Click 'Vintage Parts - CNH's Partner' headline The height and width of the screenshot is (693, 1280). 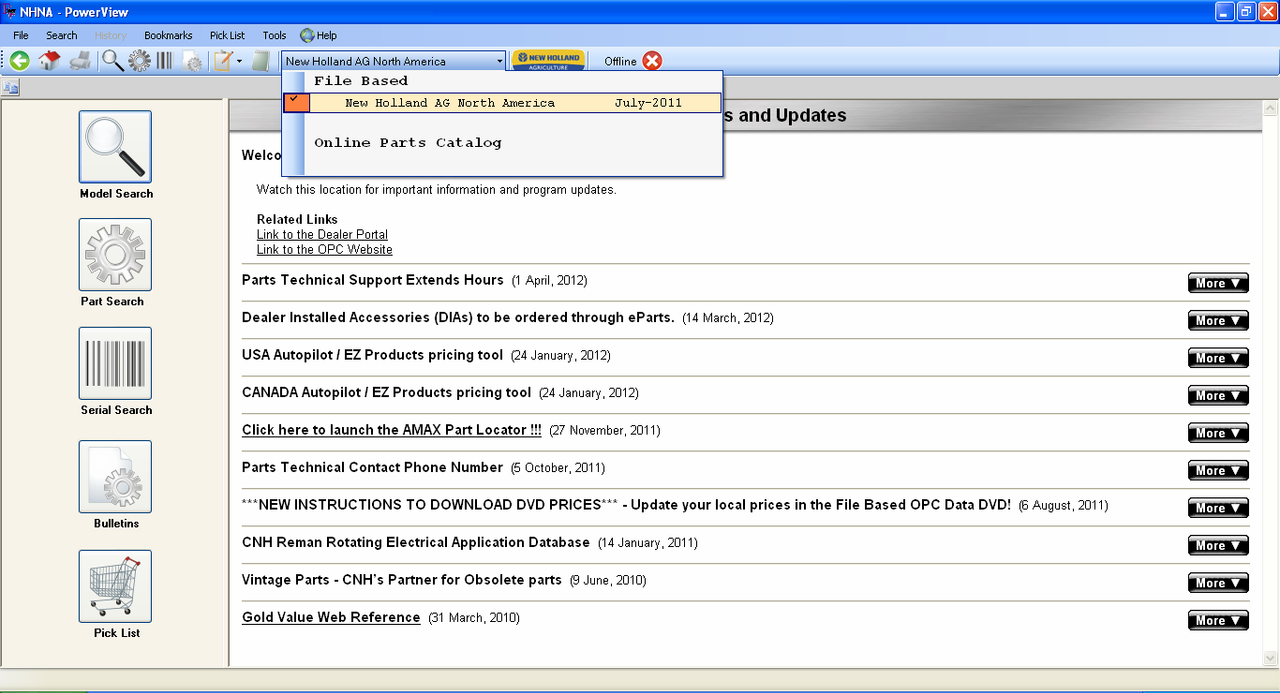[x=402, y=580]
